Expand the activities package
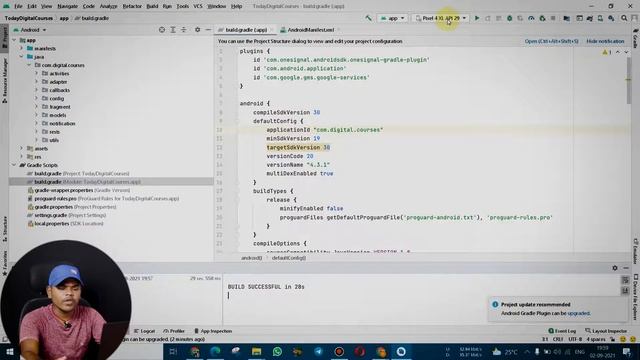This screenshot has height=360, width=640. [36, 73]
